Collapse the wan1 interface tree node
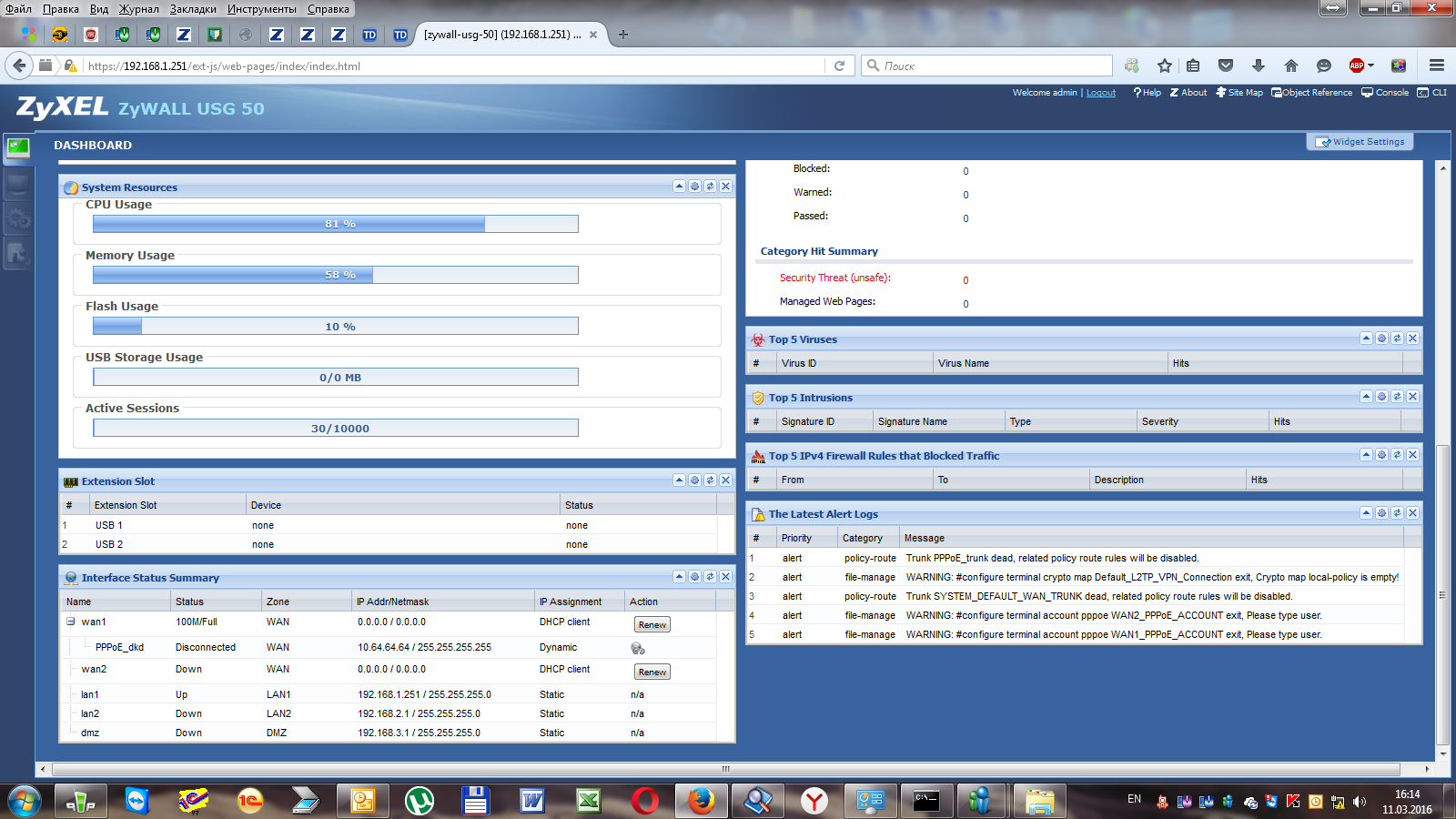Image resolution: width=1456 pixels, height=819 pixels. pyautogui.click(x=70, y=622)
